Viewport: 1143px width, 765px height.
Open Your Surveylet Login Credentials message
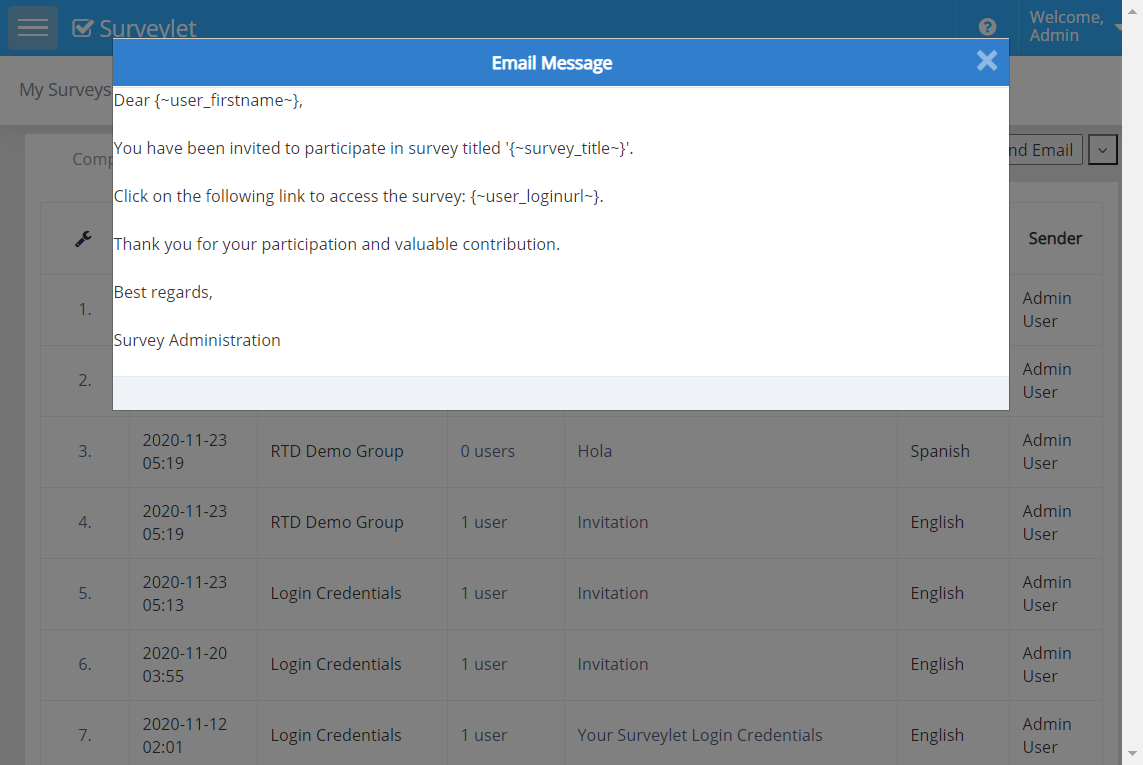pos(699,735)
